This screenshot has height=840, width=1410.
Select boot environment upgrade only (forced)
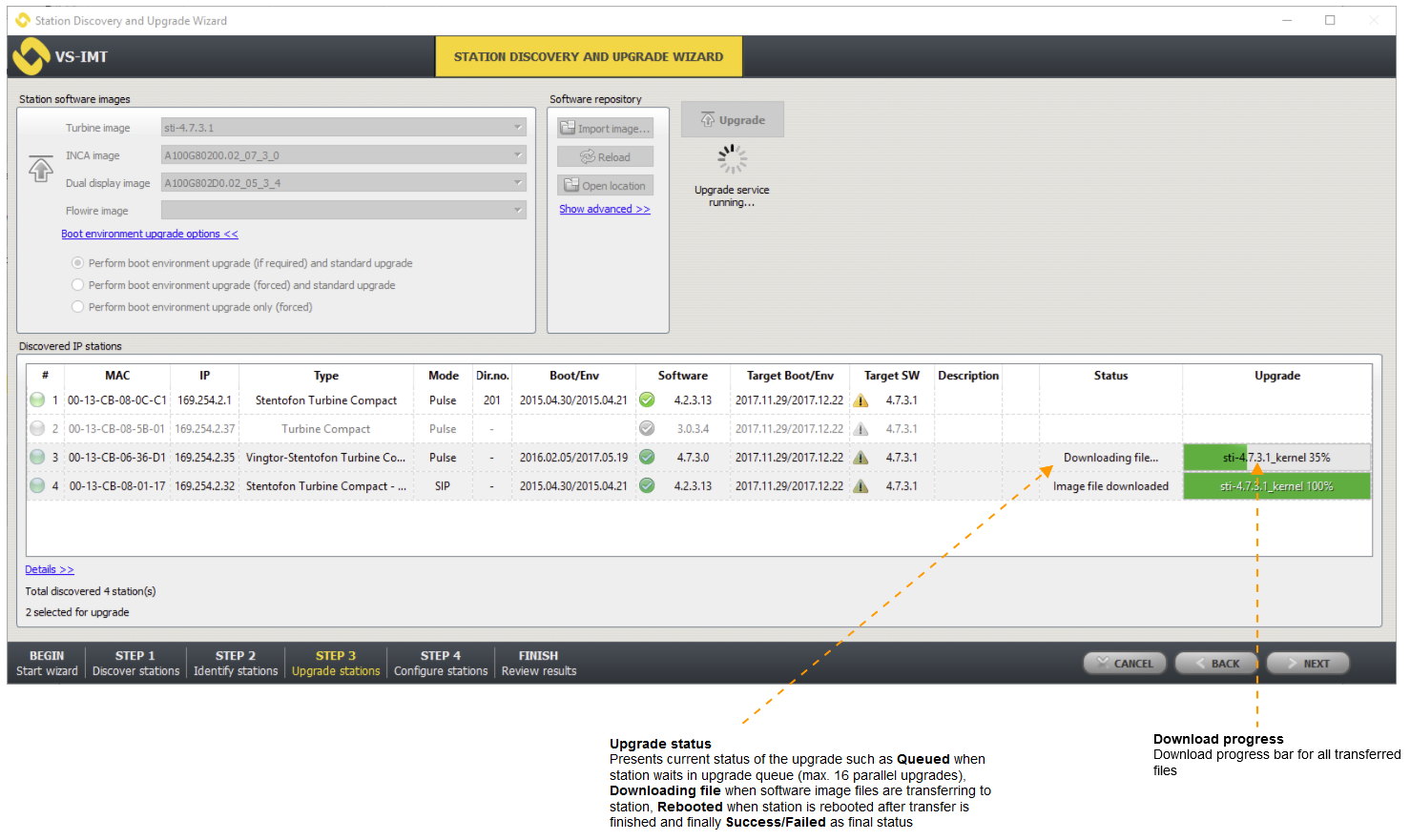tap(78, 307)
